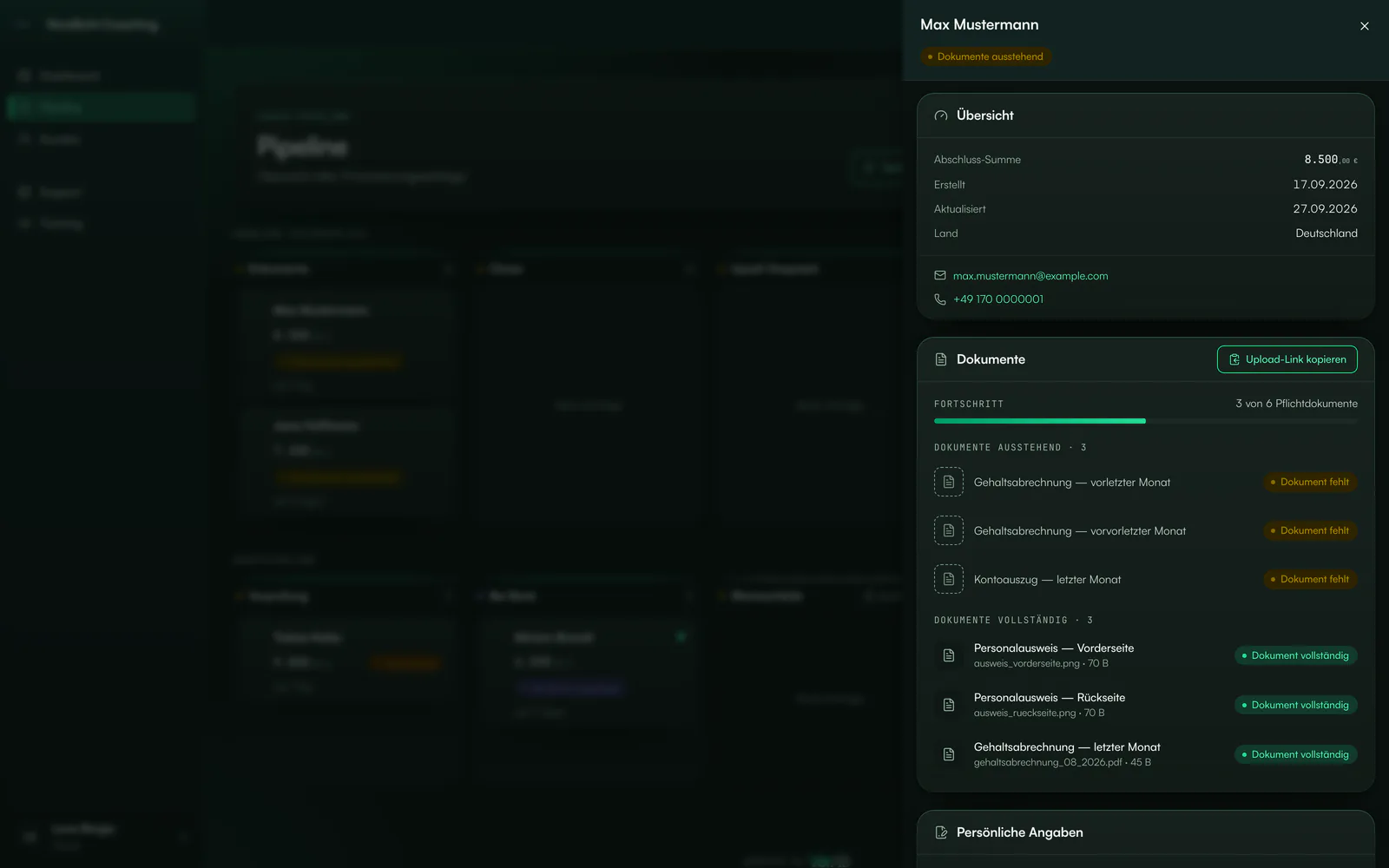This screenshot has height=868, width=1389.
Task: Click Dokument vollständig badge for Rückseite
Action: (1296, 705)
